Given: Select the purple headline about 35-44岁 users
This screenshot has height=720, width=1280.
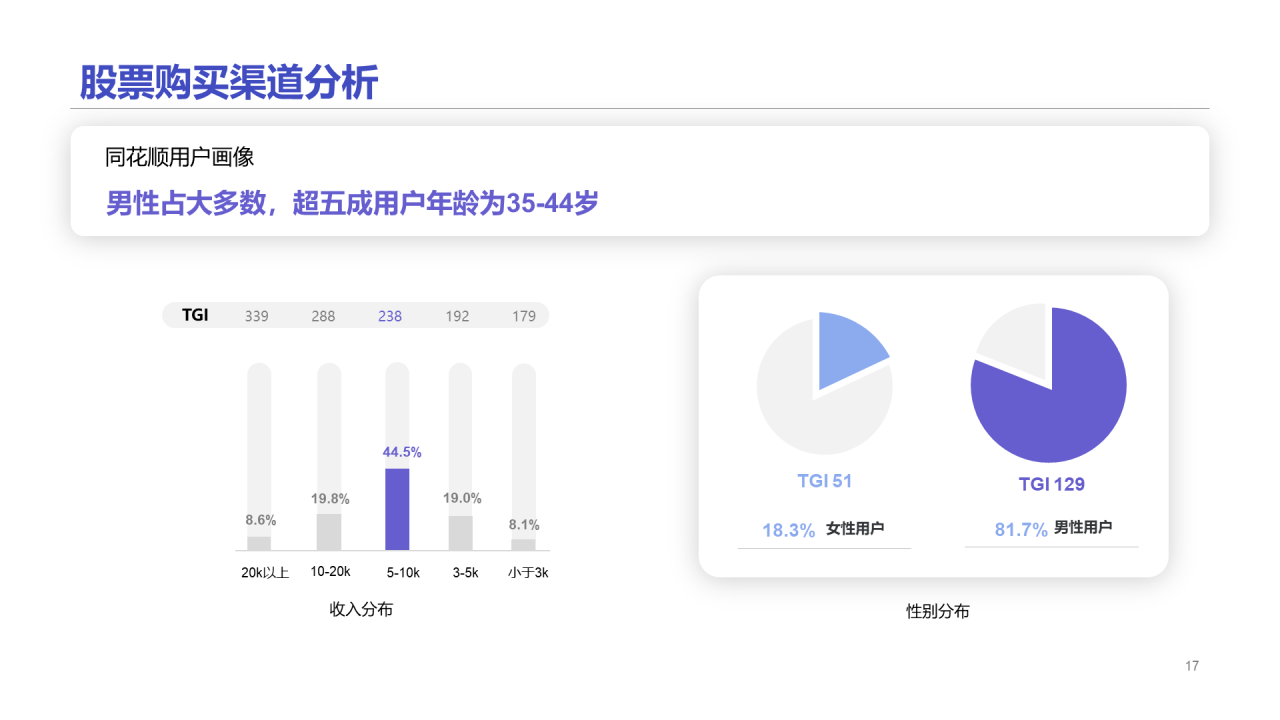Looking at the screenshot, I should (352, 203).
